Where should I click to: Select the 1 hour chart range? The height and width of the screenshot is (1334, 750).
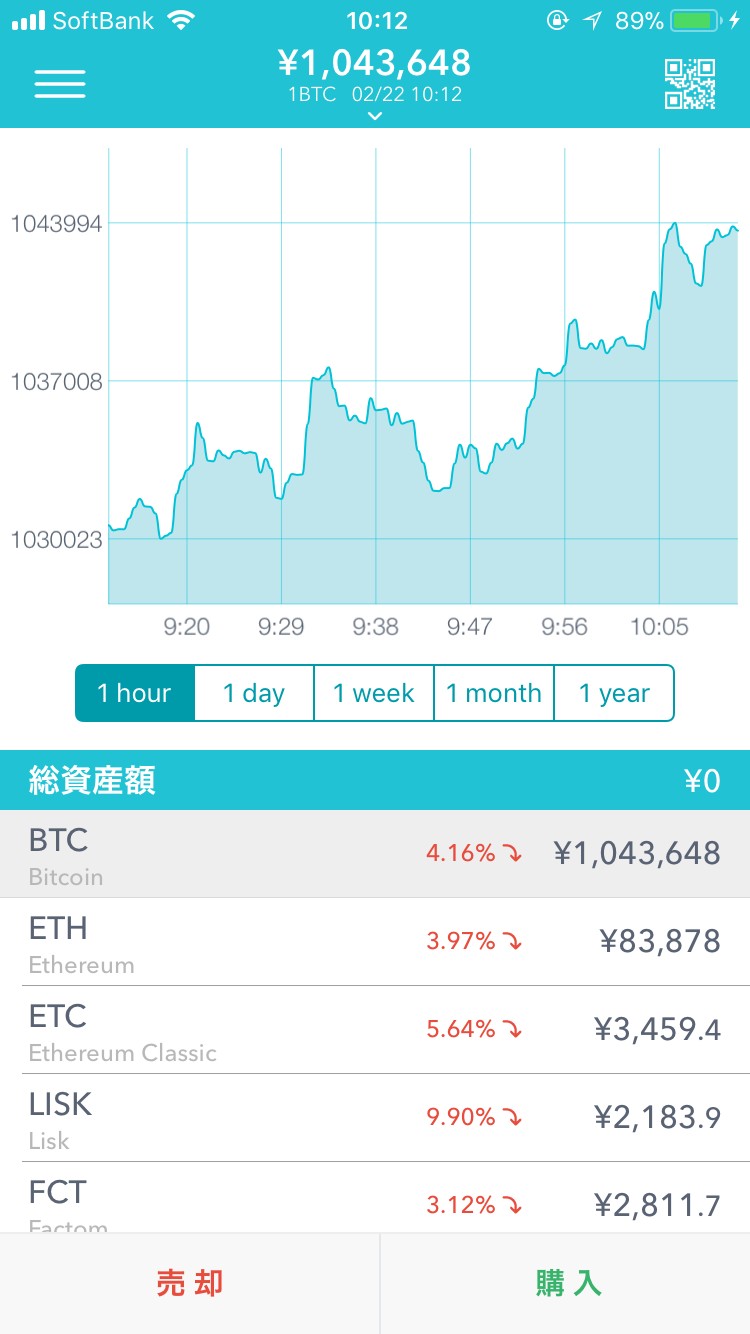click(135, 693)
